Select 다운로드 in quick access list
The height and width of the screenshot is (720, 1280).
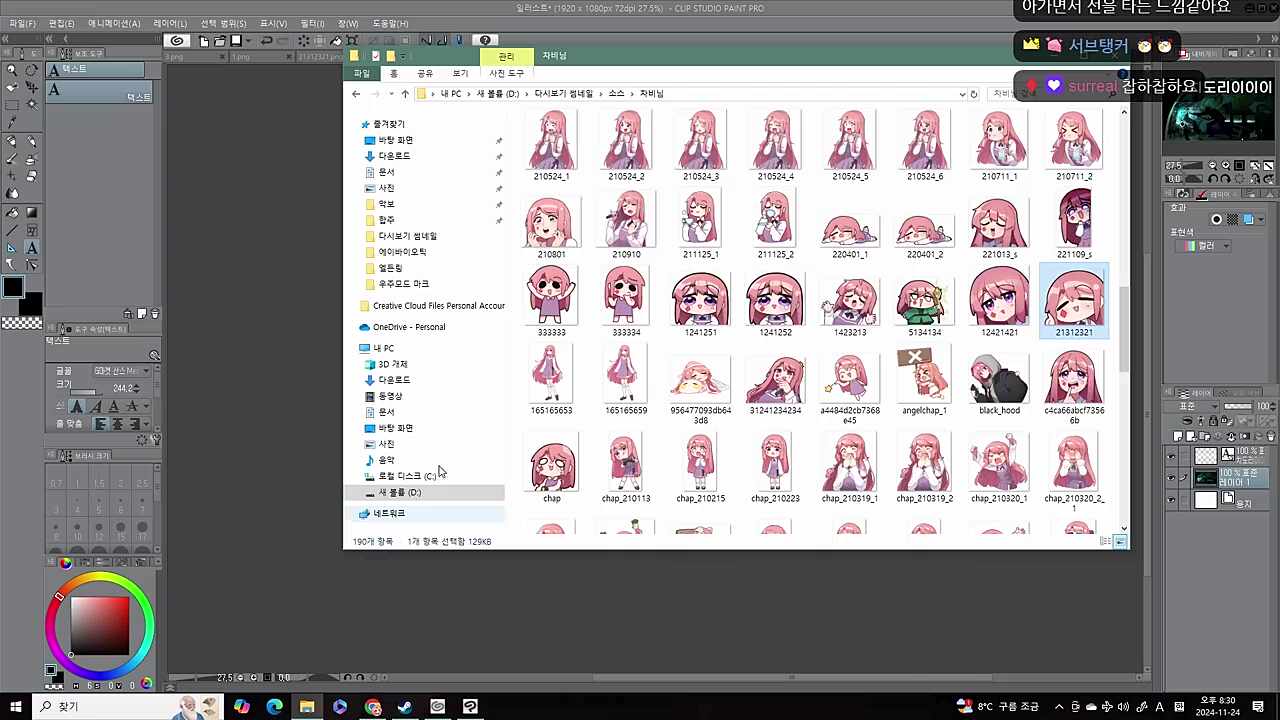[x=394, y=156]
